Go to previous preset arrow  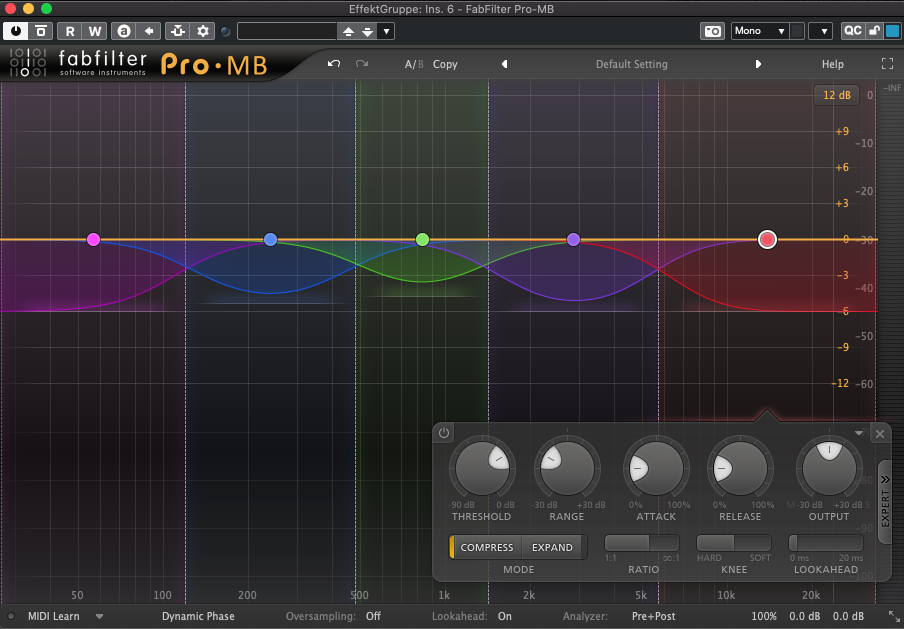(504, 64)
